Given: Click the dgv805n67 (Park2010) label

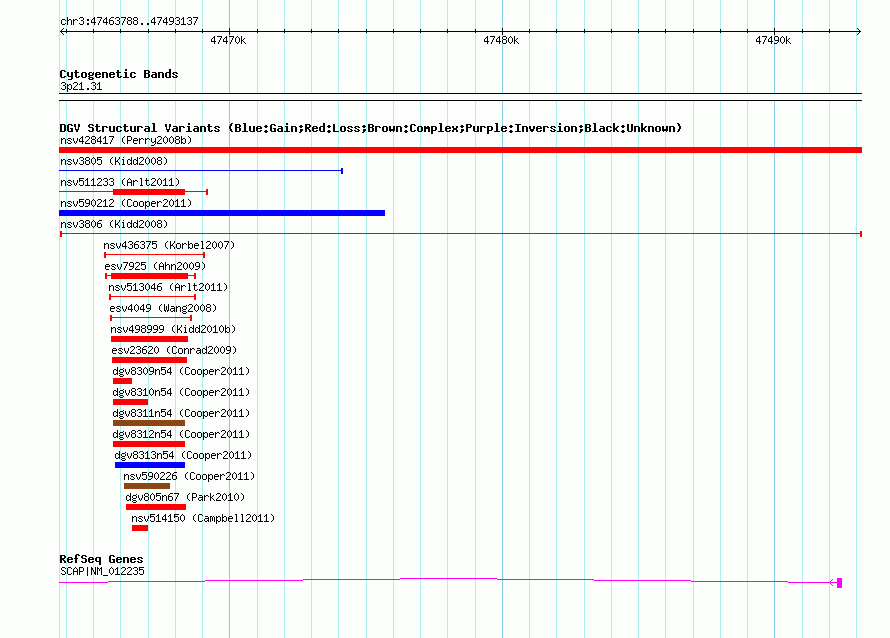Looking at the screenshot, I should pos(185,497).
